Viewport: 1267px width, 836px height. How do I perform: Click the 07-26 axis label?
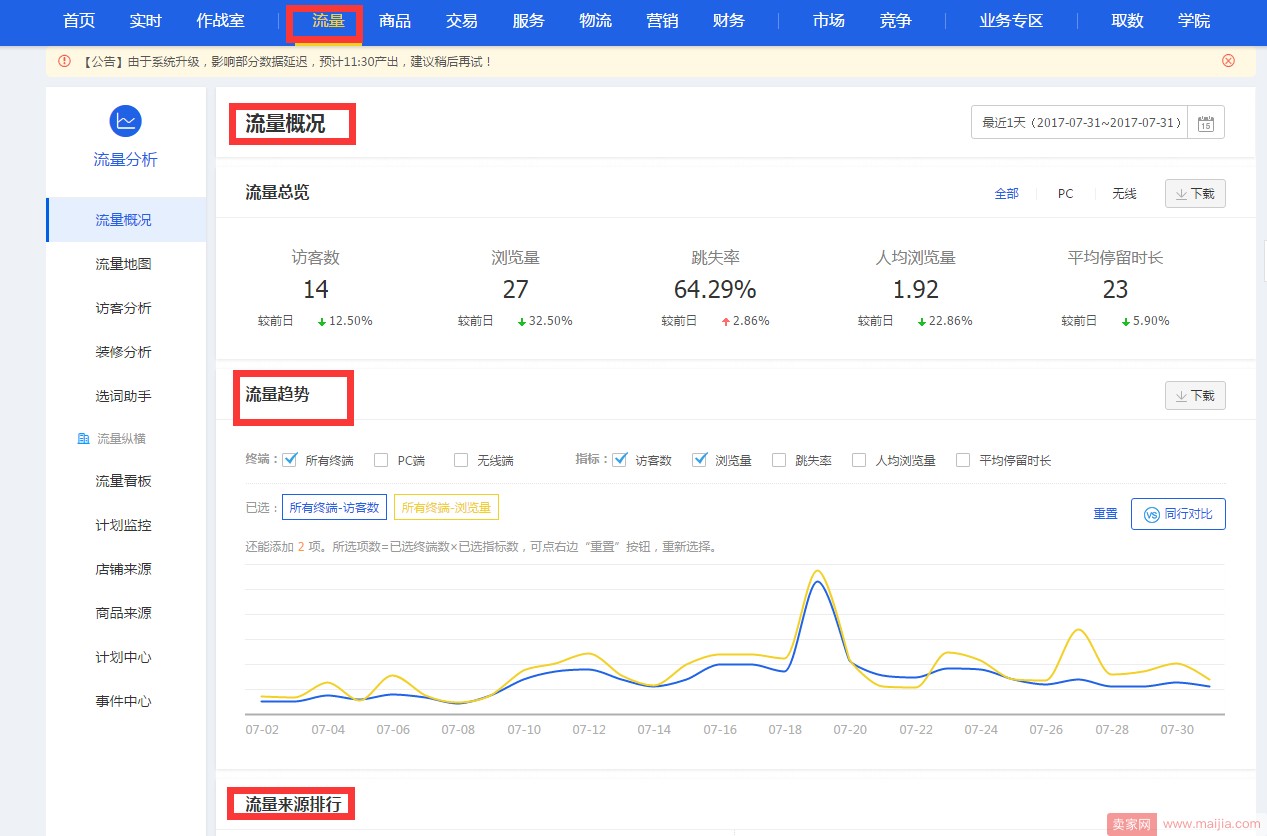pyautogui.click(x=1046, y=730)
